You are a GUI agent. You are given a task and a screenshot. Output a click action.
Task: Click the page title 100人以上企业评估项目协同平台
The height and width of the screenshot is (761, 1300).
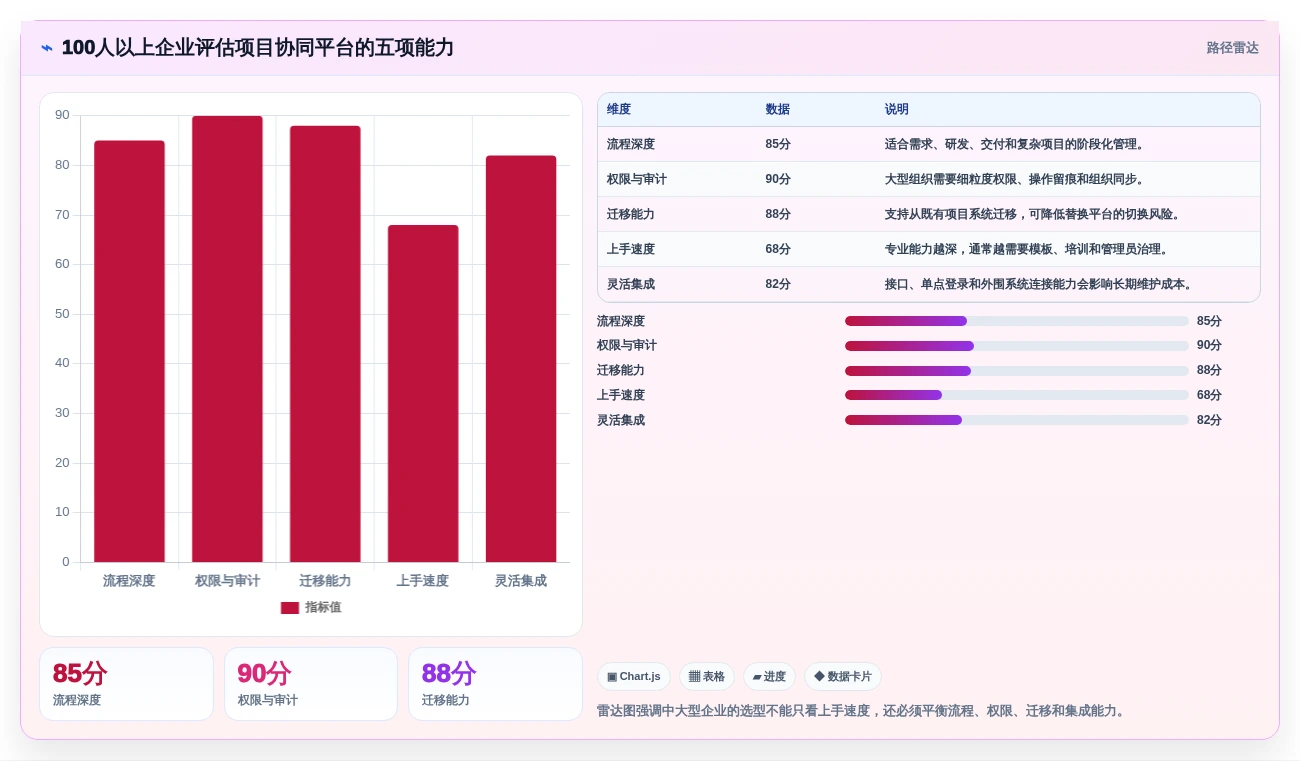(x=257, y=48)
